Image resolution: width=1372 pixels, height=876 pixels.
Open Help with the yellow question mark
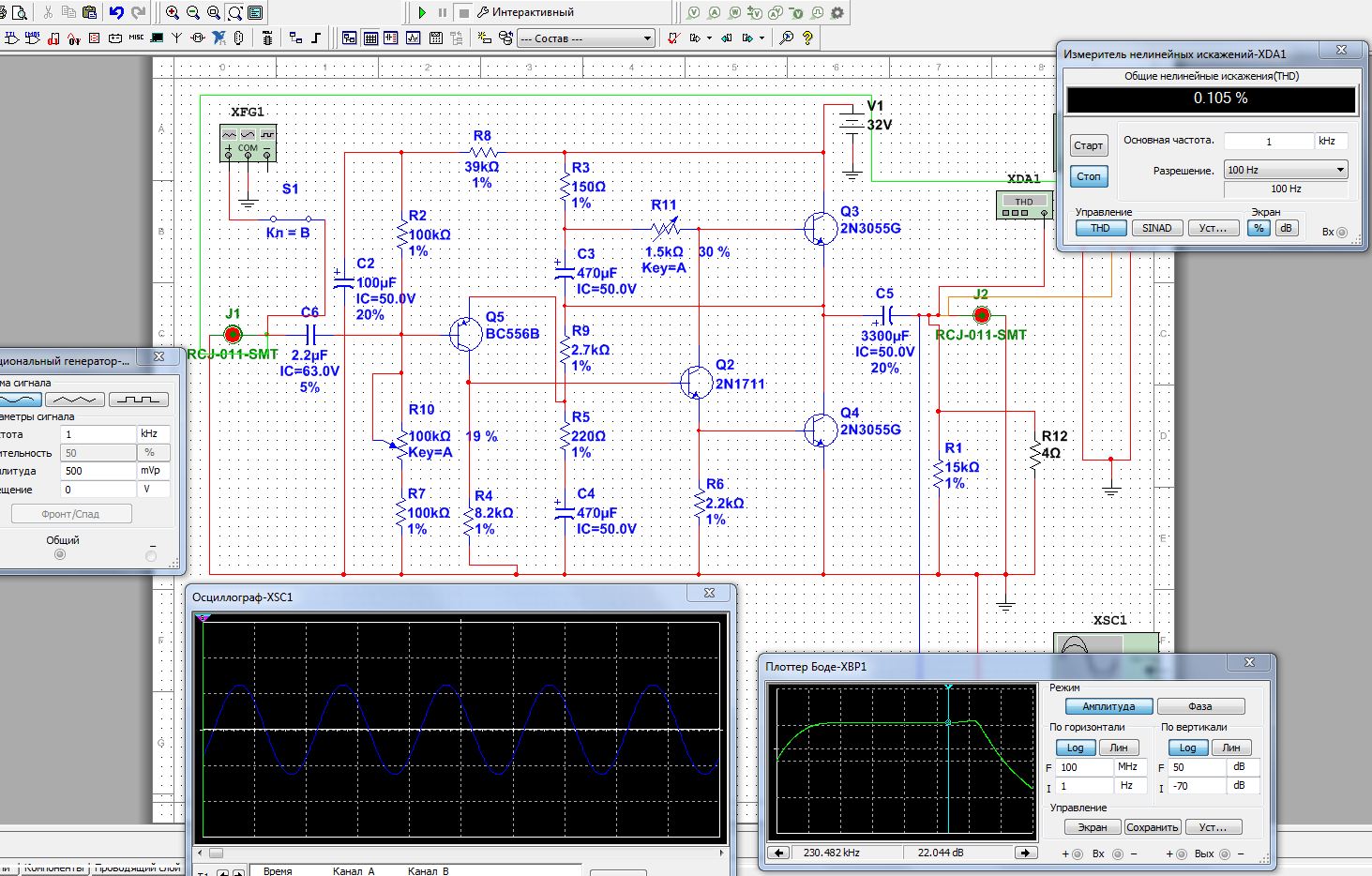click(x=807, y=38)
